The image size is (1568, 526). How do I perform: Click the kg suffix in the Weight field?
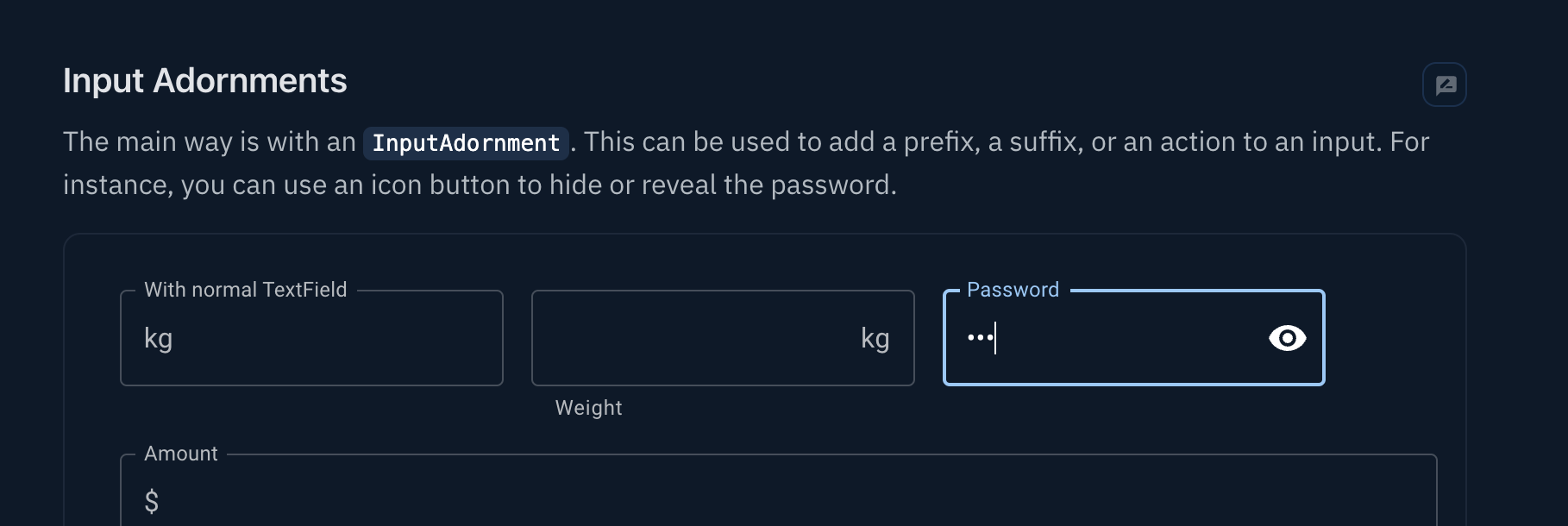876,338
